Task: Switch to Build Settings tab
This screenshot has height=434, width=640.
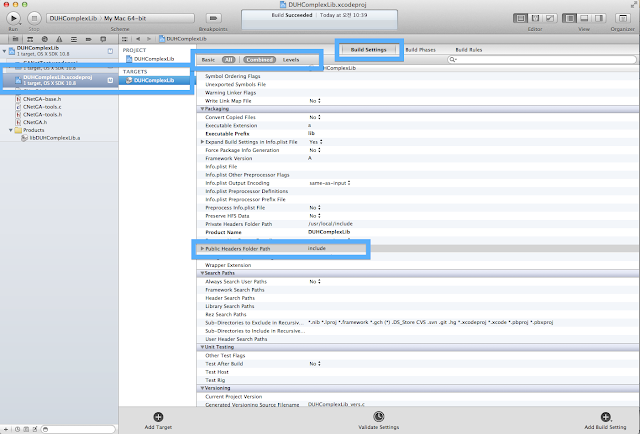Action: tap(368, 49)
